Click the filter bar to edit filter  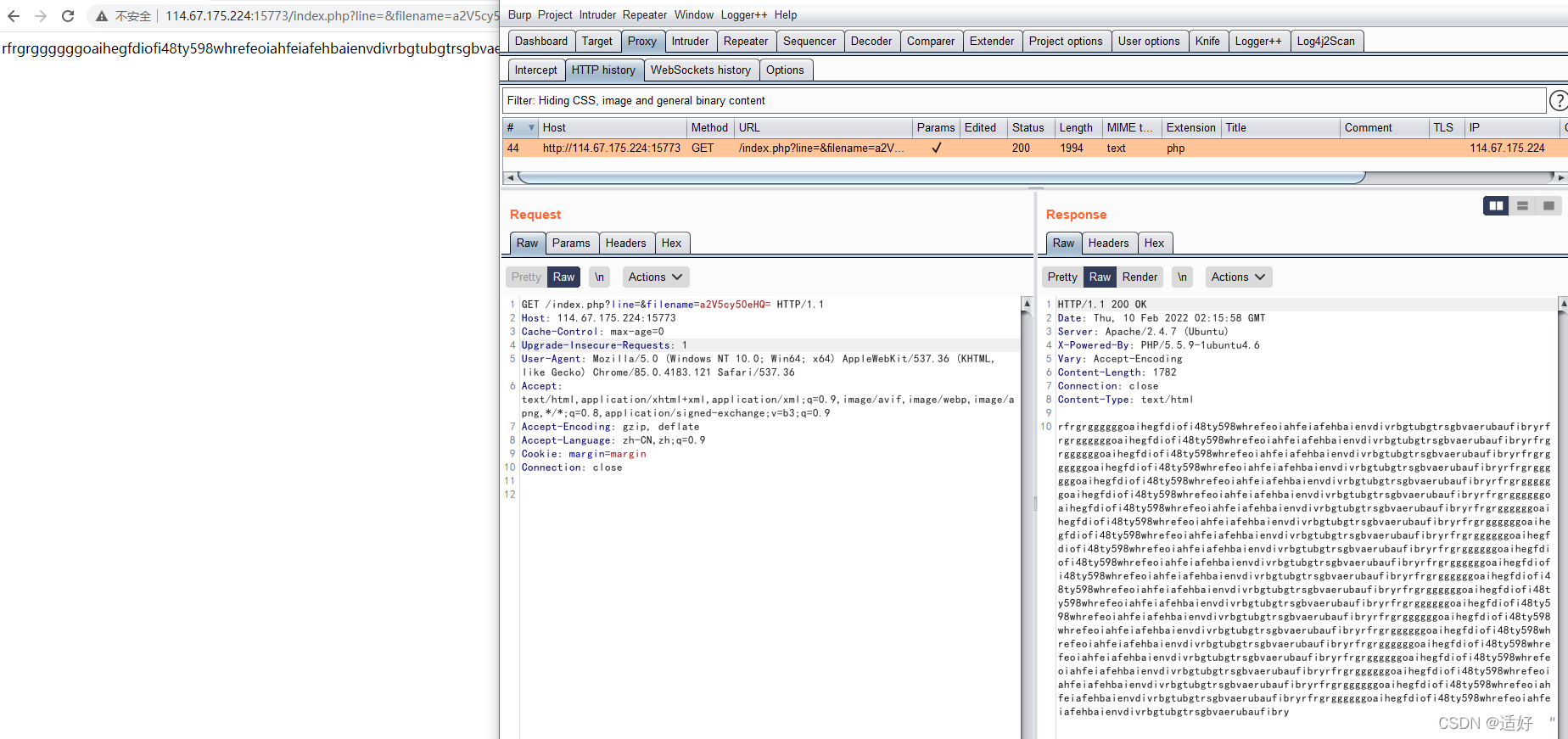coord(1024,100)
